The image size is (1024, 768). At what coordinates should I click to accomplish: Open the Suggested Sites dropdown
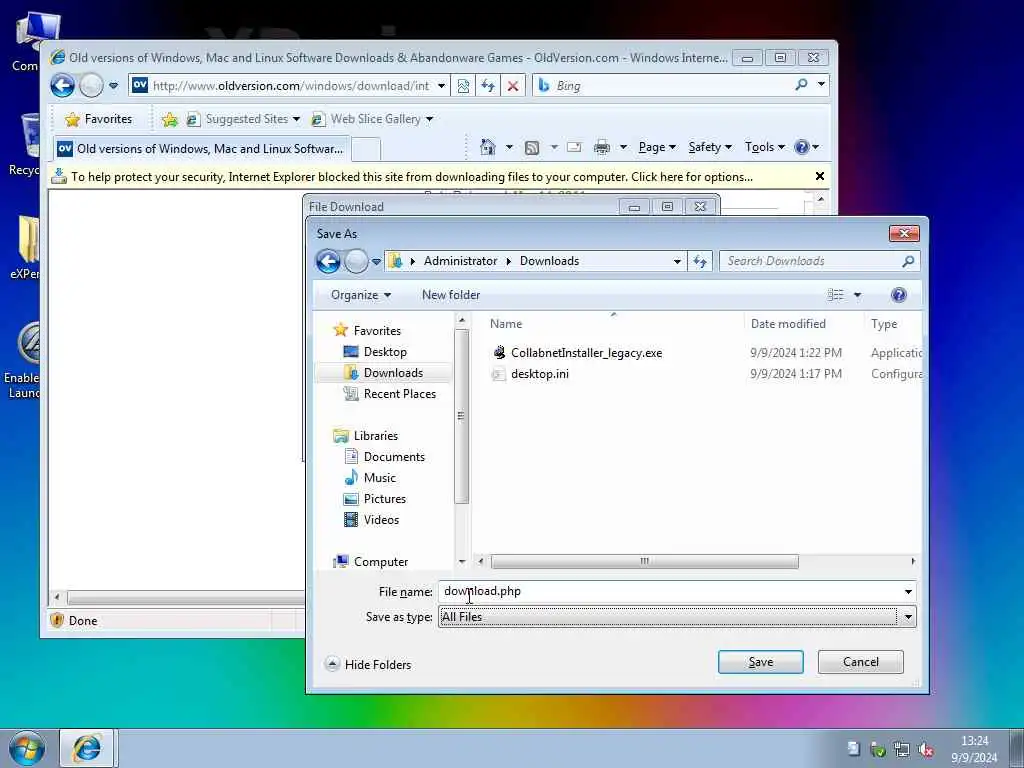(x=296, y=120)
